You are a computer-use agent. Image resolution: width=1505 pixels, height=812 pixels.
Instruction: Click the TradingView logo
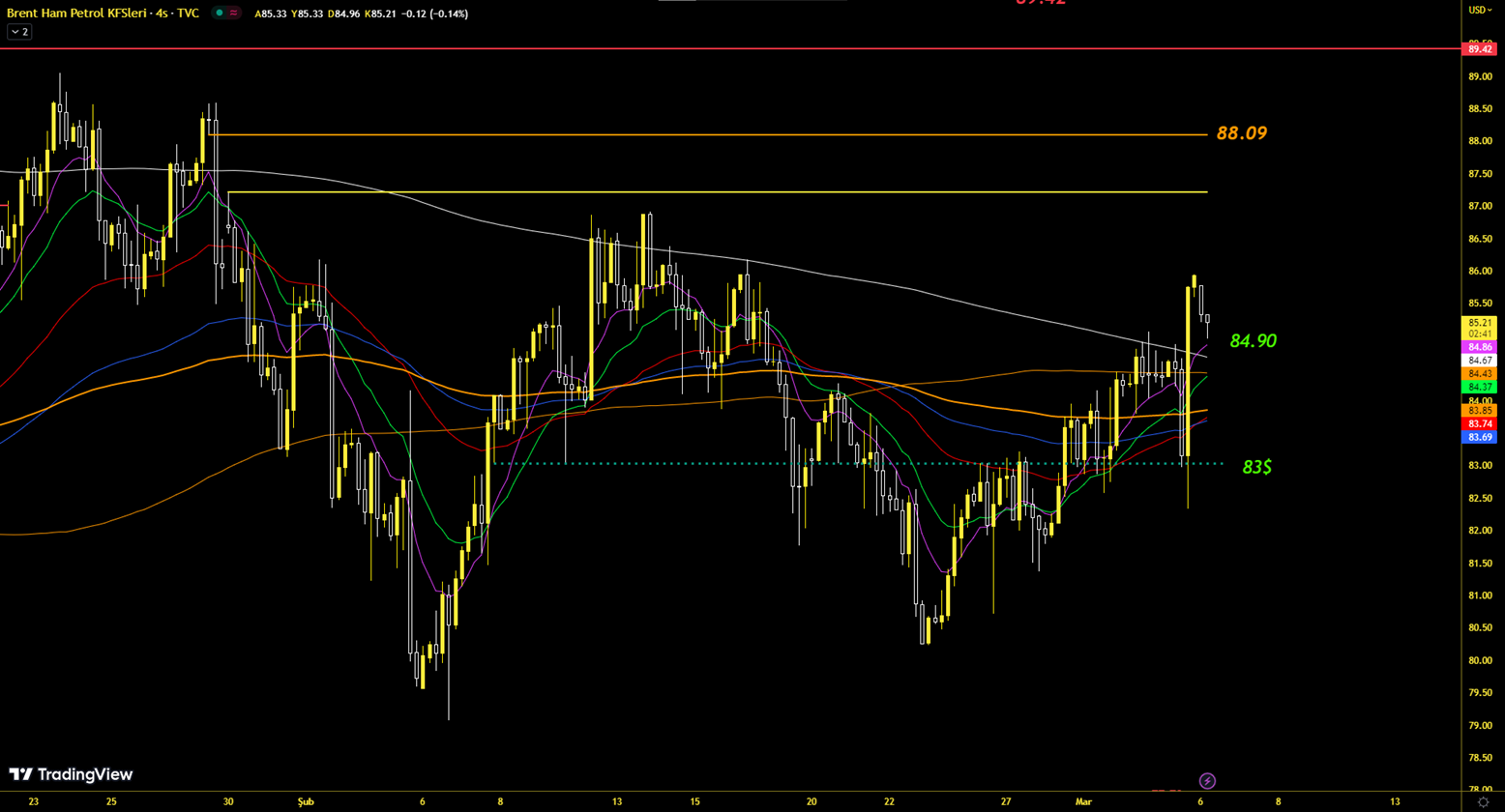pos(71,774)
